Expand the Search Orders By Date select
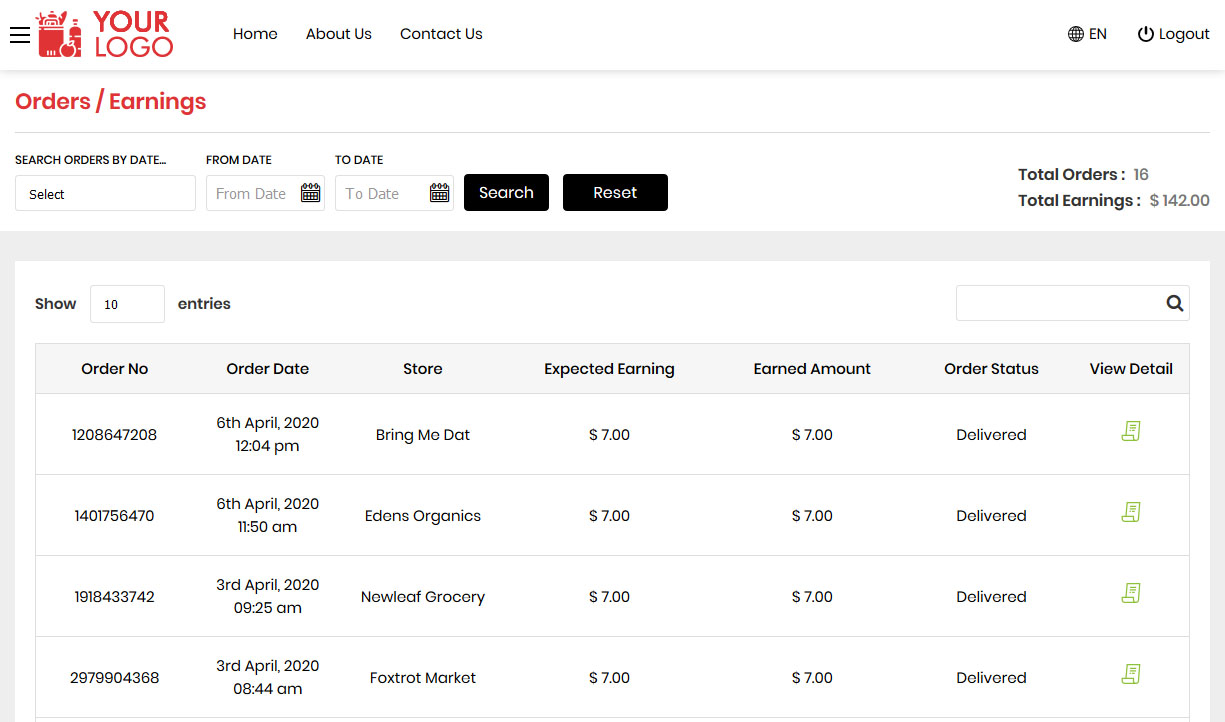The image size is (1225, 722). click(105, 193)
